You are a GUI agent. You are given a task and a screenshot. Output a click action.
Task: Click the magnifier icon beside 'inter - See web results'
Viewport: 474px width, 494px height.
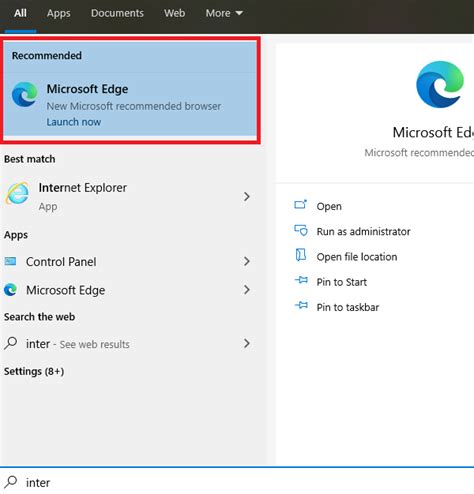point(11,343)
